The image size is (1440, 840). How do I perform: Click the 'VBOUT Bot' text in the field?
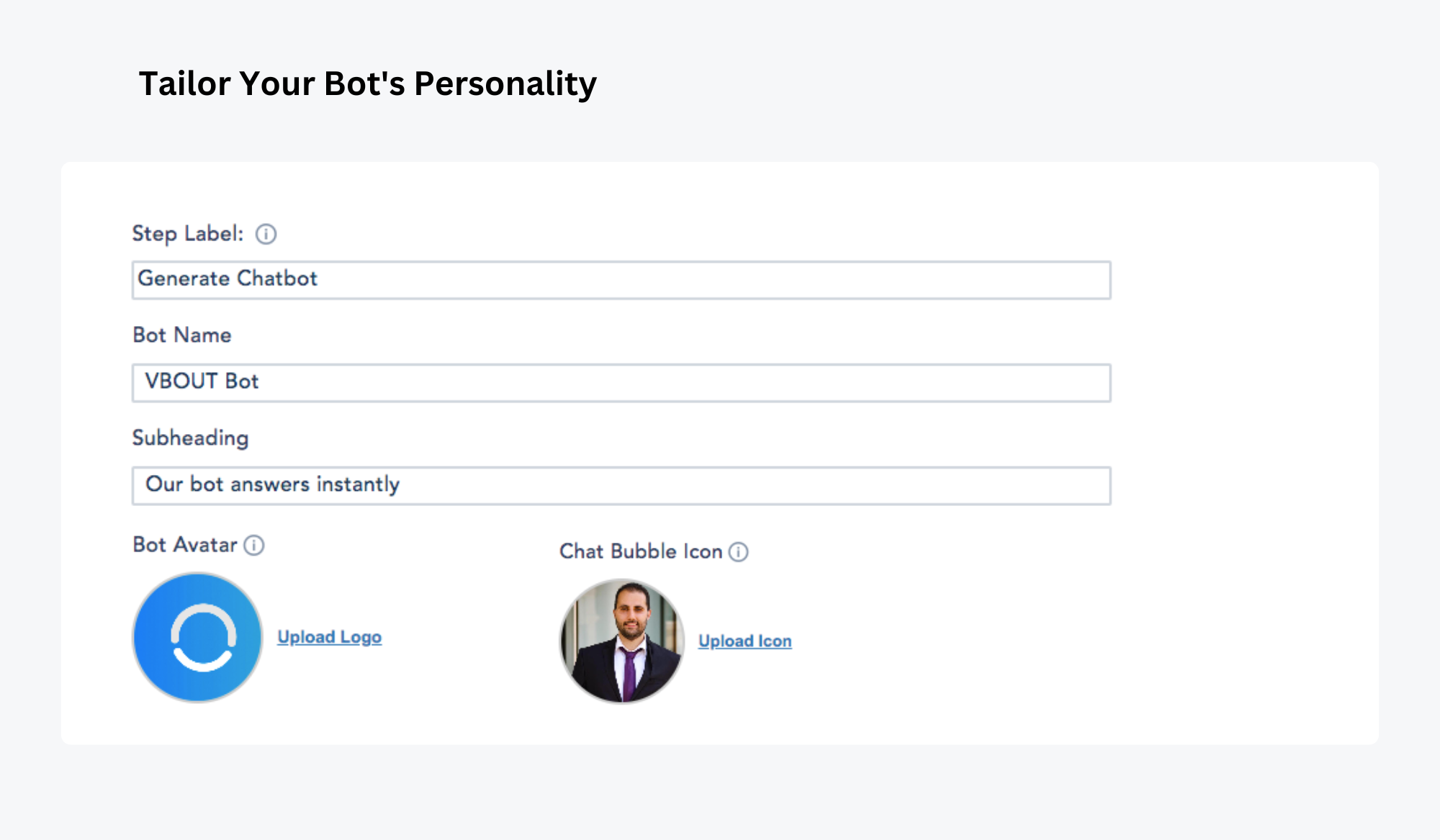click(x=202, y=381)
